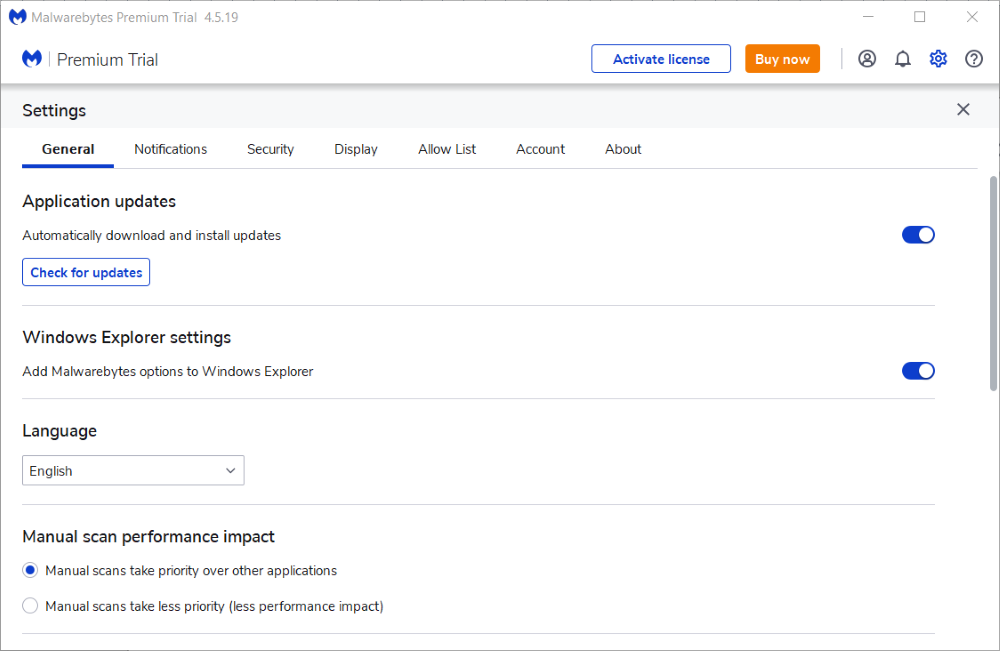Open the help question mark icon
The image size is (1000, 651).
pyautogui.click(x=974, y=59)
